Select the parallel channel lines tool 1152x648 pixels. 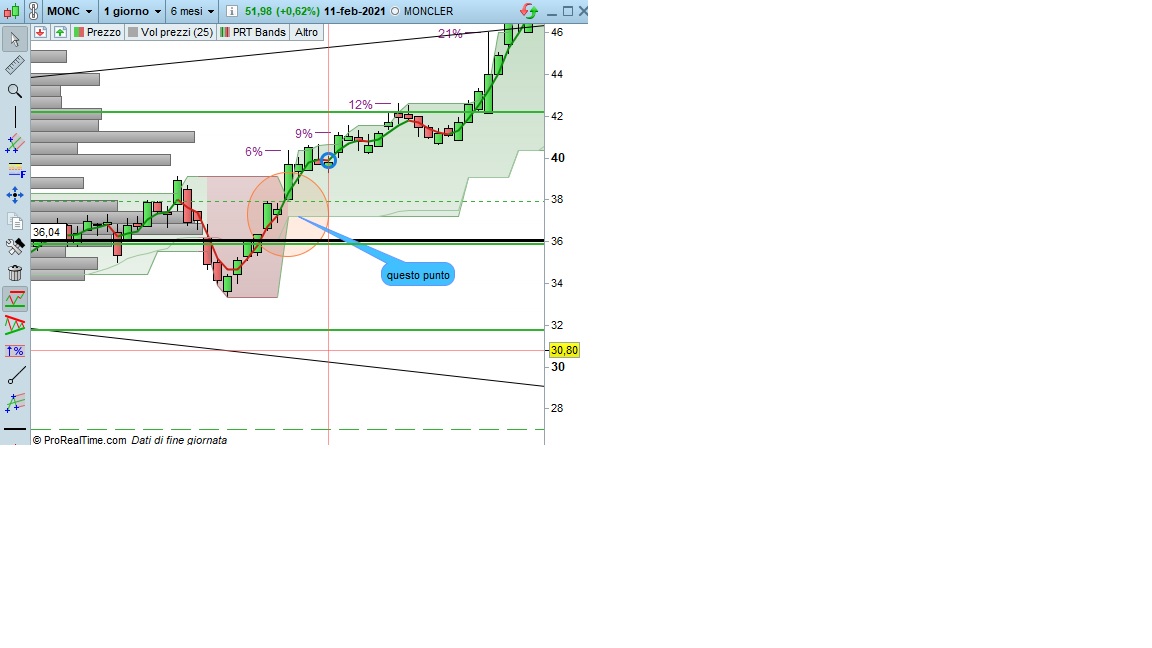pos(15,143)
